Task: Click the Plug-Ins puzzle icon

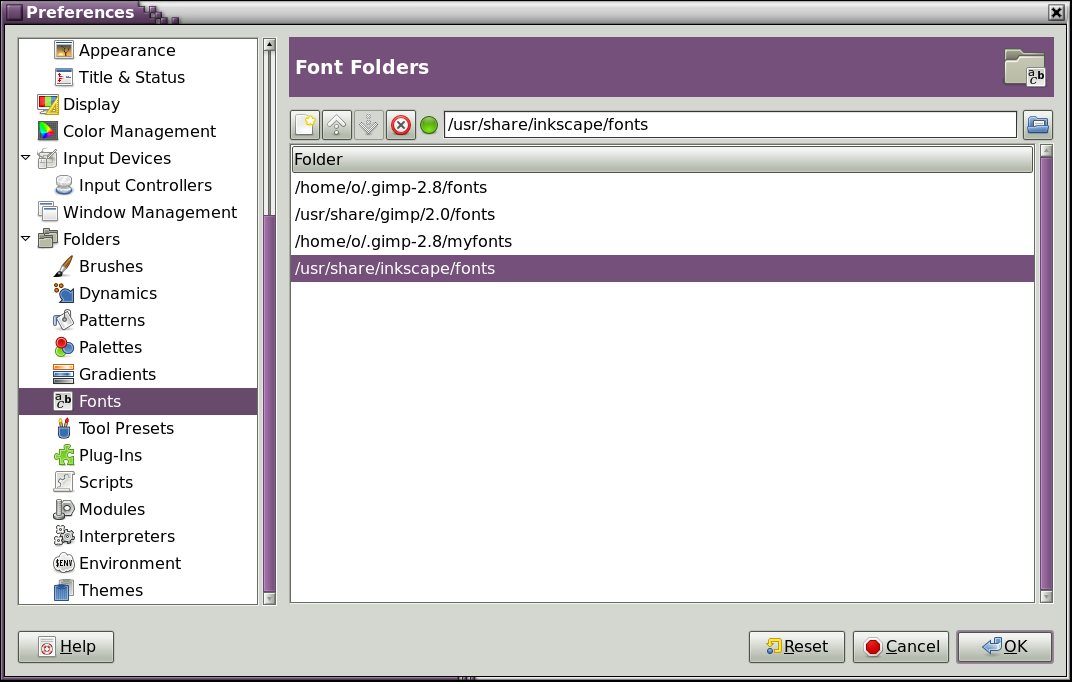Action: point(64,455)
